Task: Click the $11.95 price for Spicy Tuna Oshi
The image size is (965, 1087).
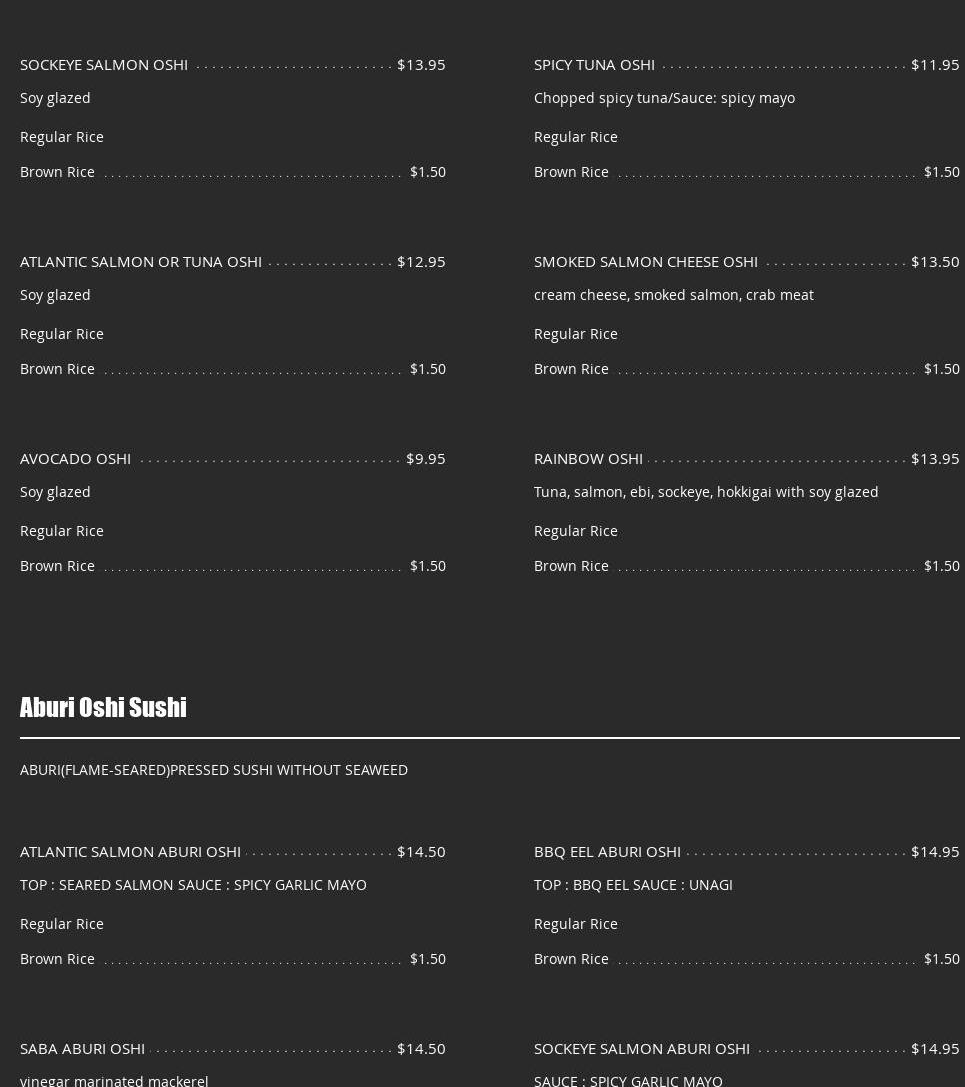Action: point(935,64)
